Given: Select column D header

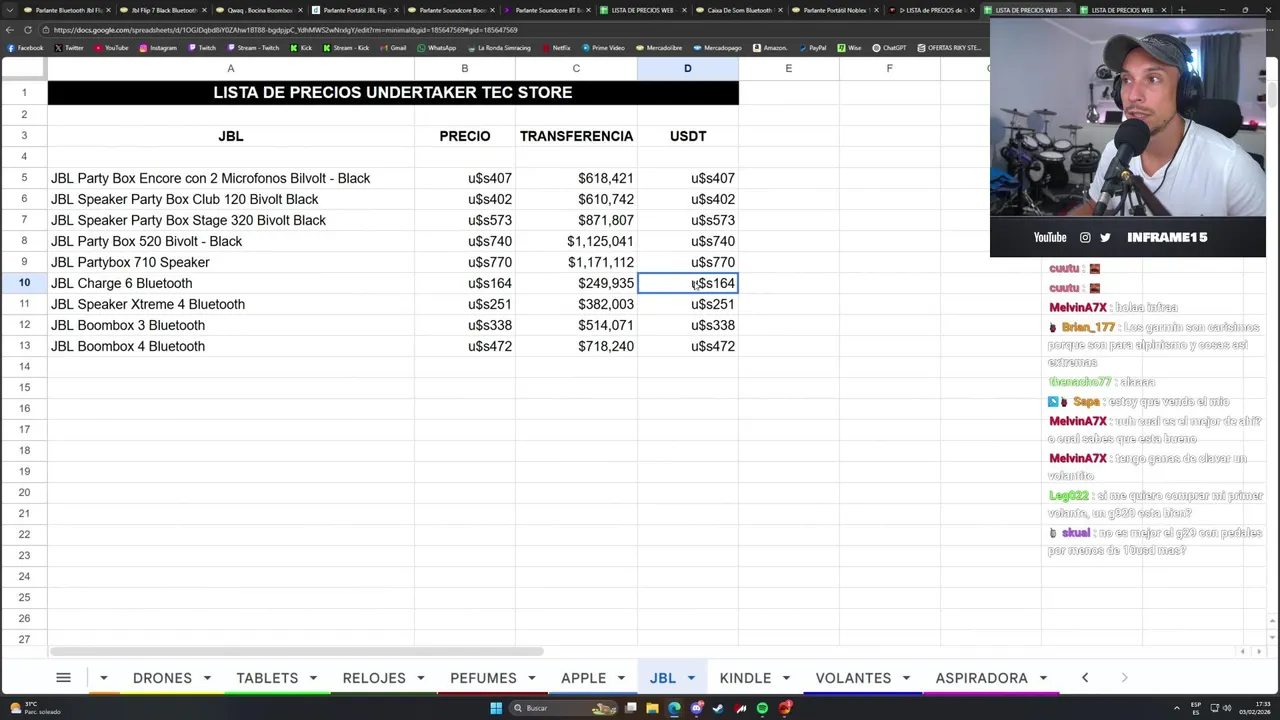Looking at the screenshot, I should click(x=687, y=68).
